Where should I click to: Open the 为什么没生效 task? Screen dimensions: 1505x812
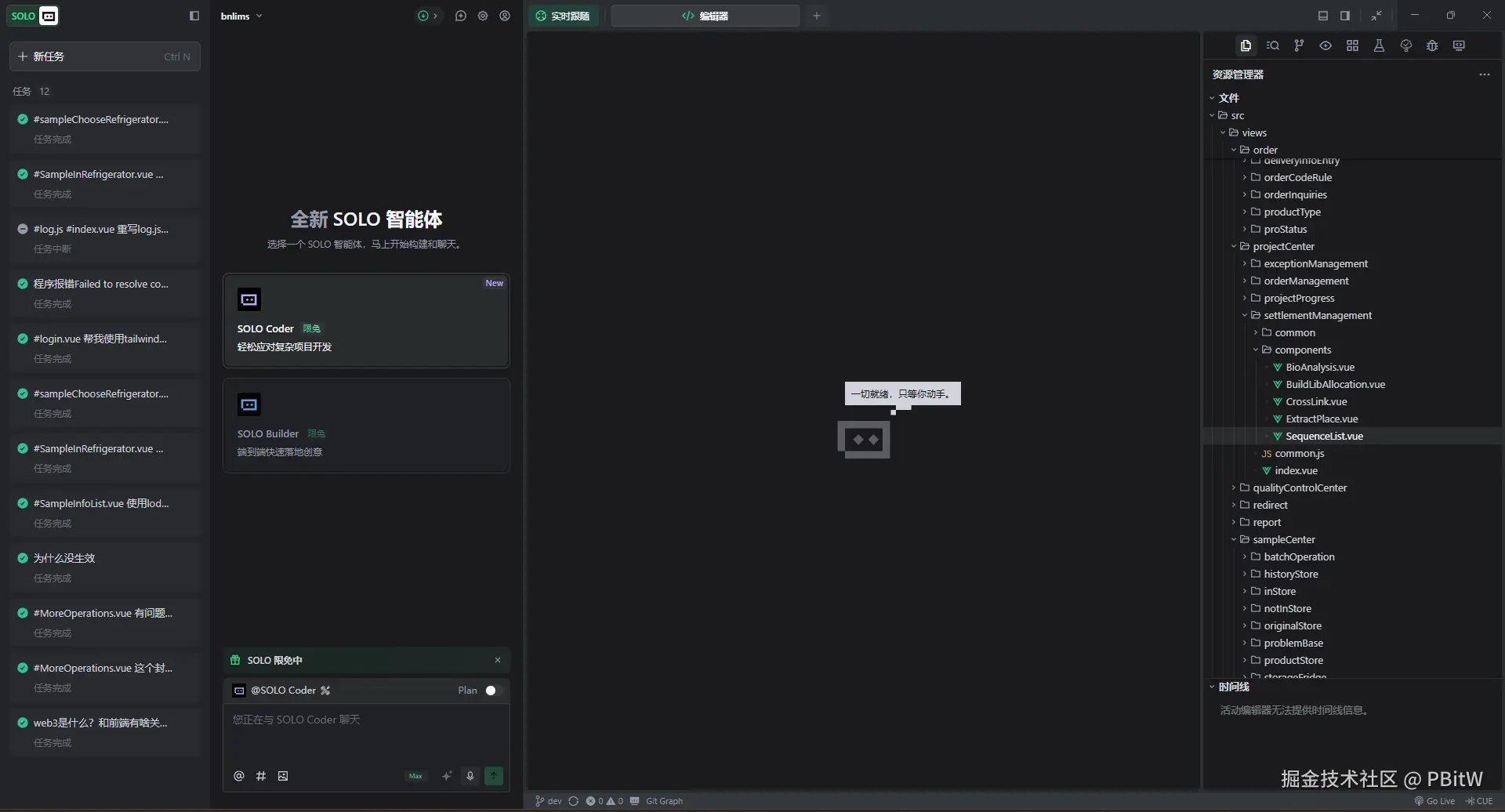point(105,567)
